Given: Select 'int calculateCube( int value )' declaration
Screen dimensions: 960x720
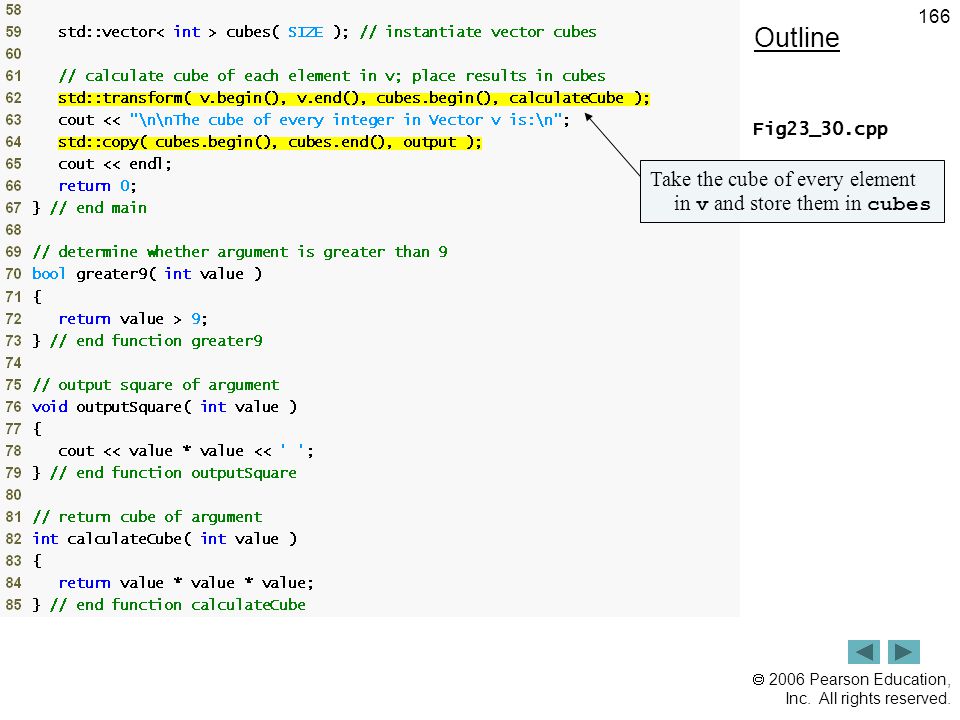Looking at the screenshot, I should 165,539.
